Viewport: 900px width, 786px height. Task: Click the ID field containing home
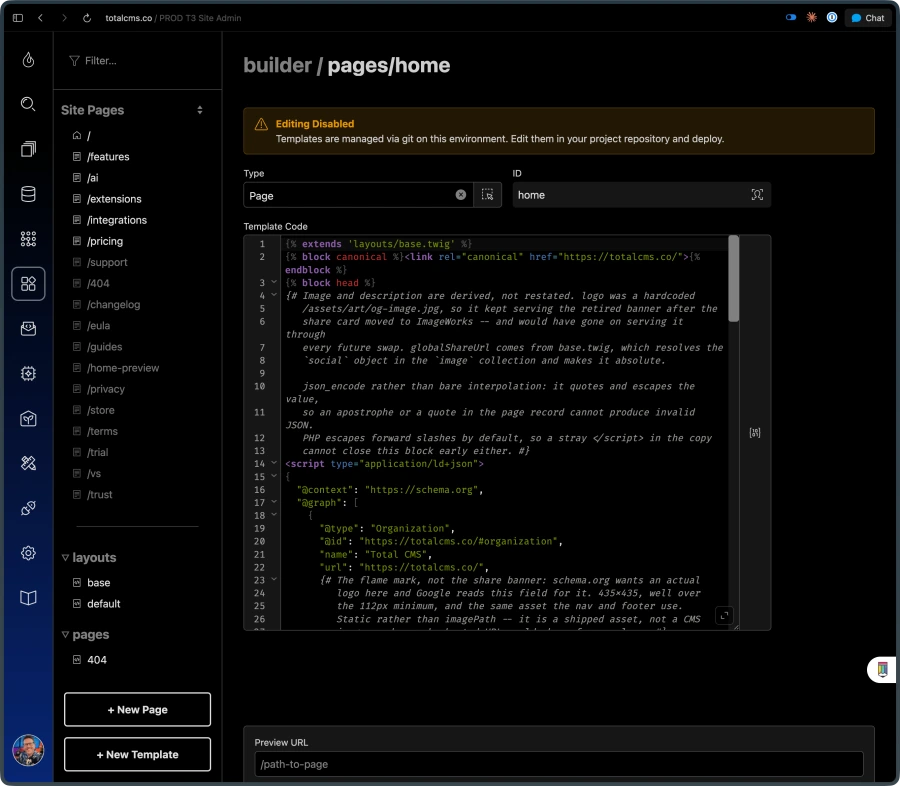click(642, 195)
